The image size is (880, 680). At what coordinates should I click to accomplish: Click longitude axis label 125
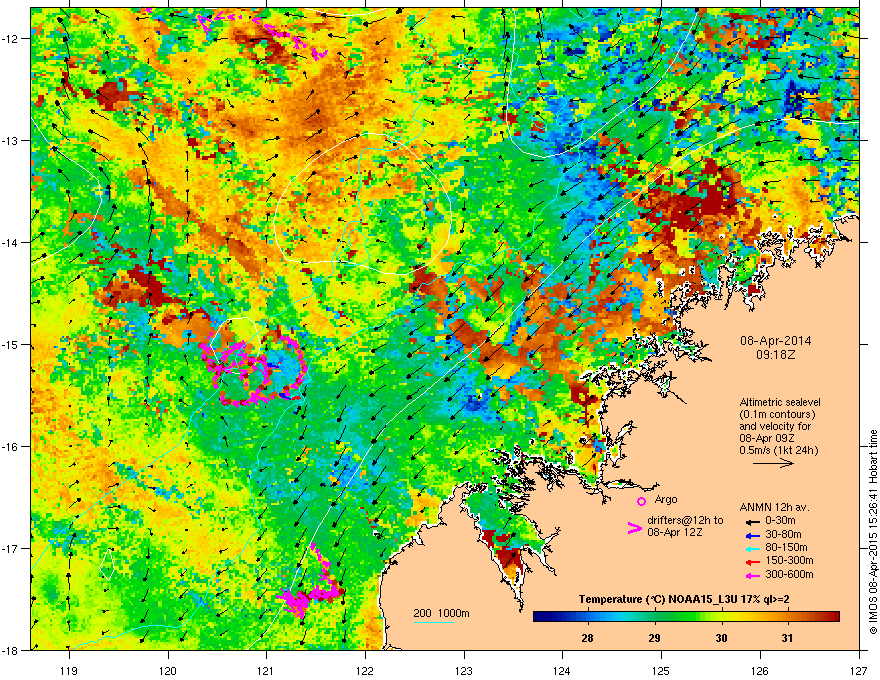coord(661,670)
